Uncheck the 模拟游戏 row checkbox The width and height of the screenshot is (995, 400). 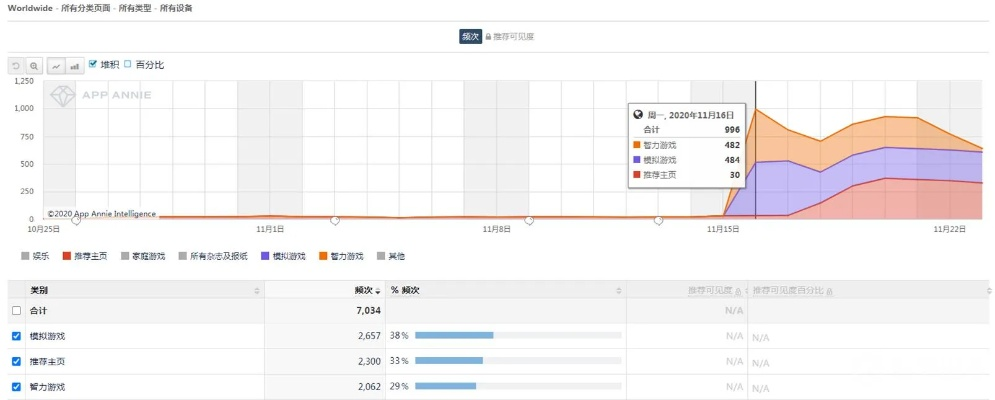[x=15, y=336]
